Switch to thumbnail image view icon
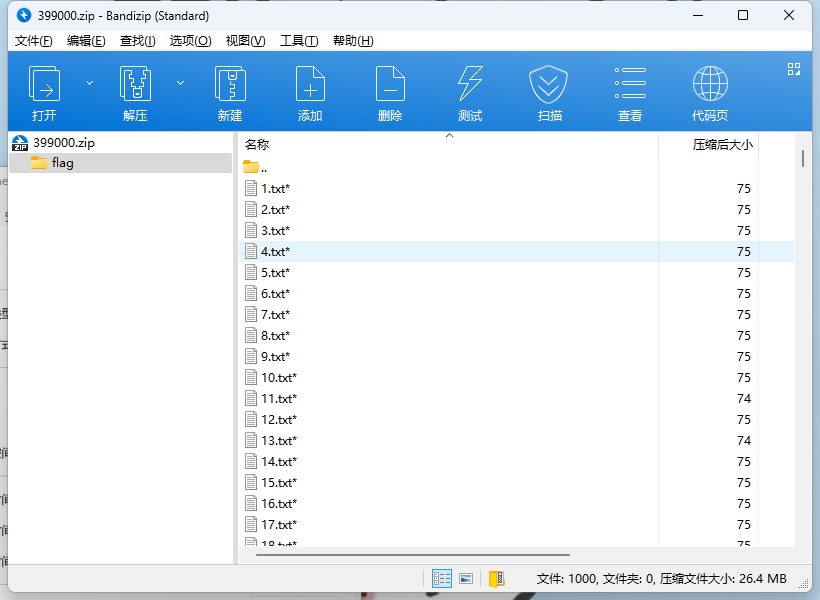Viewport: 820px width, 600px height. (466, 579)
